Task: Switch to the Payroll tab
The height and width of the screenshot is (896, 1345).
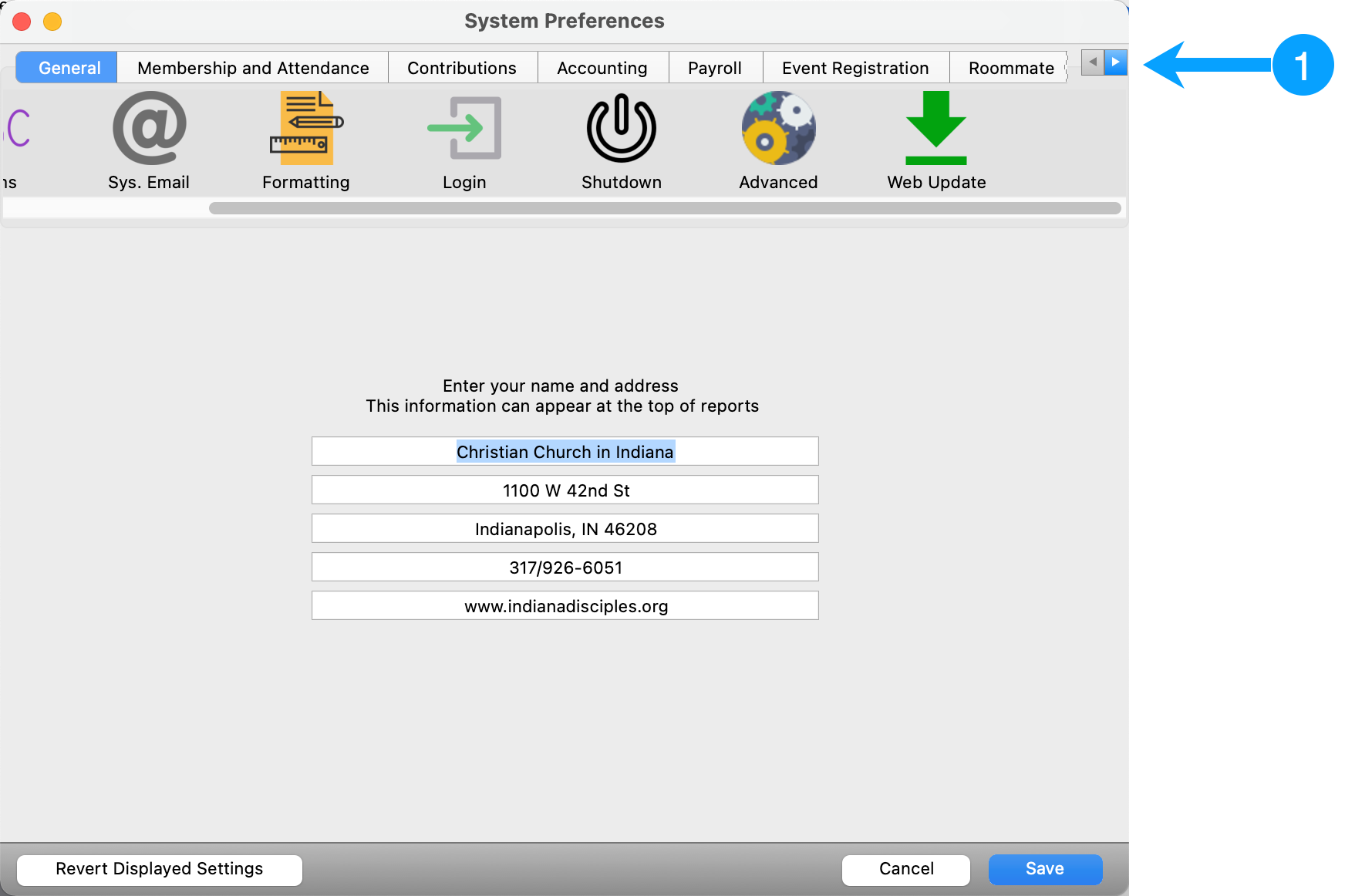Action: click(715, 68)
